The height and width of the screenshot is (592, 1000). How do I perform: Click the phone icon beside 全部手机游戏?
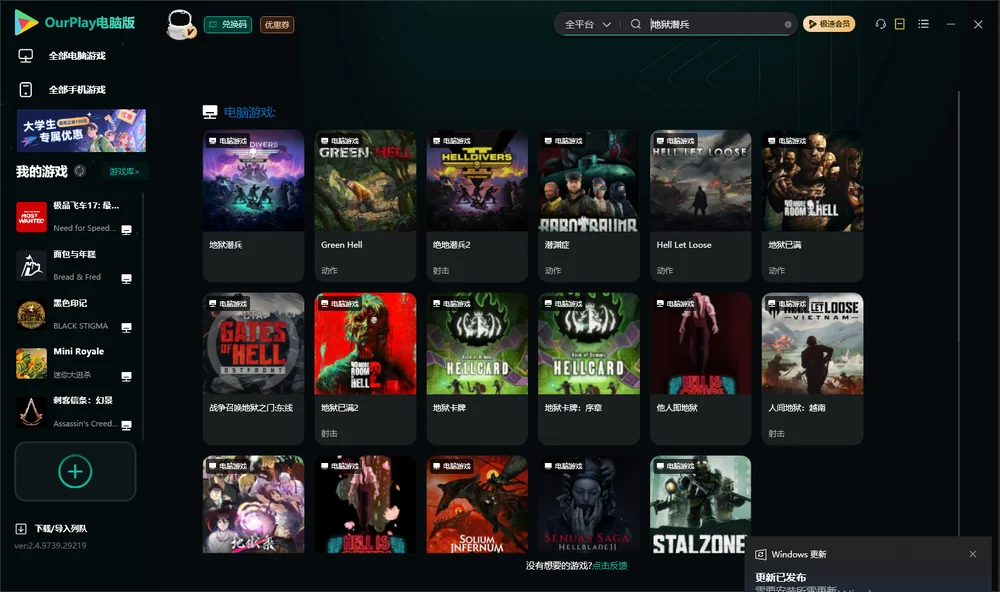(x=26, y=90)
